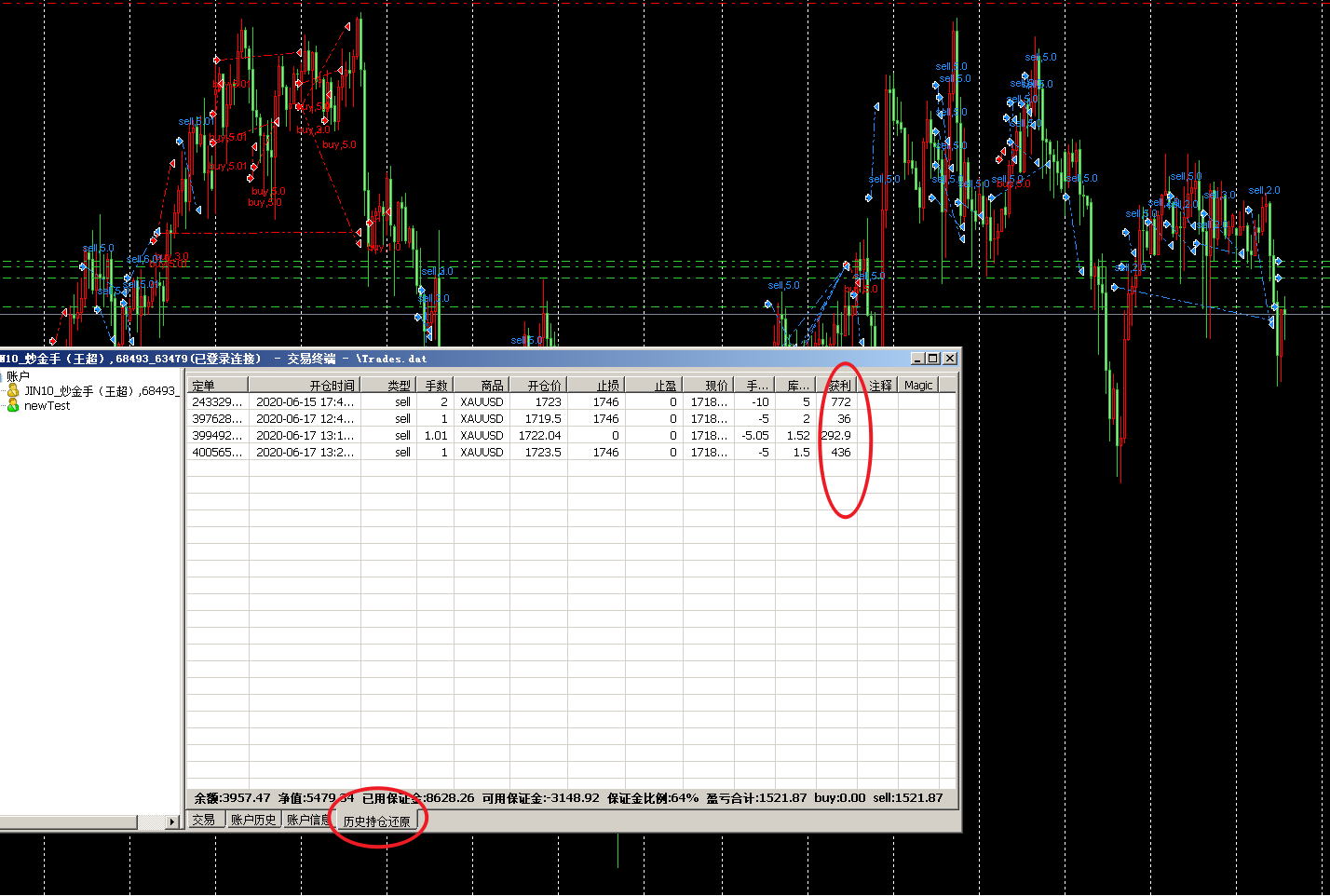Select the 历史持仓还原 tab
1330x896 pixels.
click(376, 821)
